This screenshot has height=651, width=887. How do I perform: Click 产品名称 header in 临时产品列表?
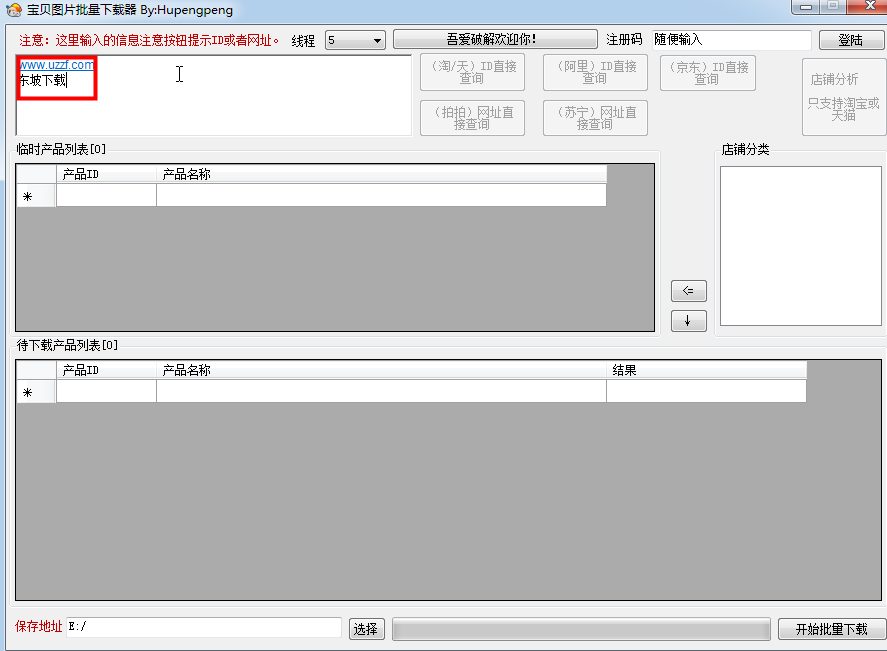coord(381,174)
